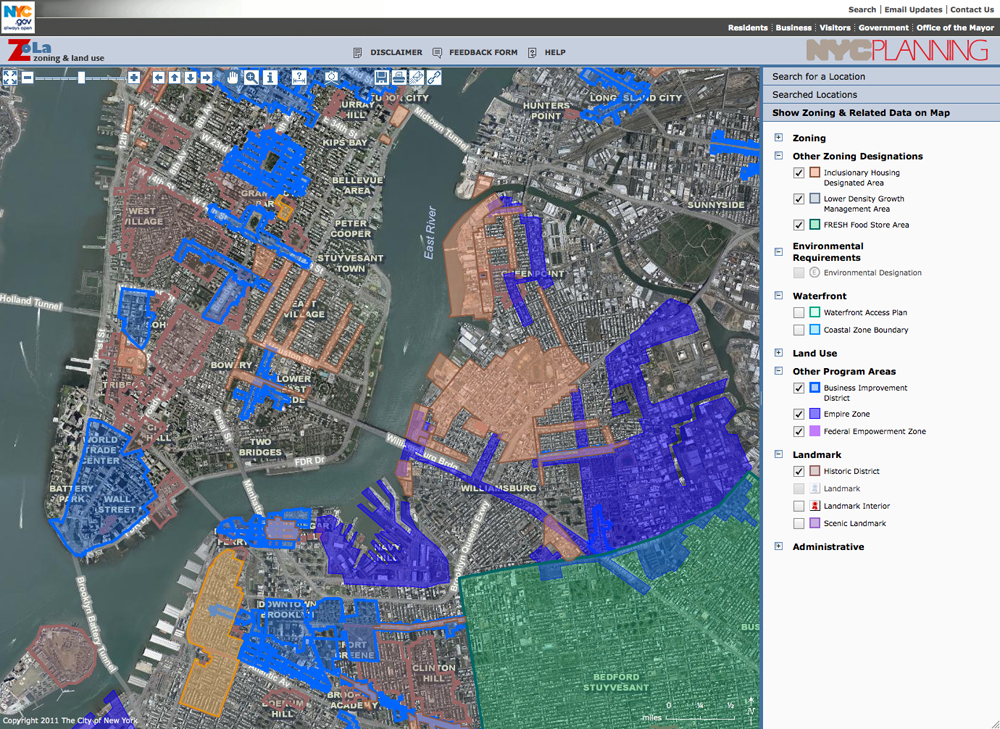The image size is (1000, 729).
Task: Toggle off the Historic District checkbox
Action: point(798,471)
